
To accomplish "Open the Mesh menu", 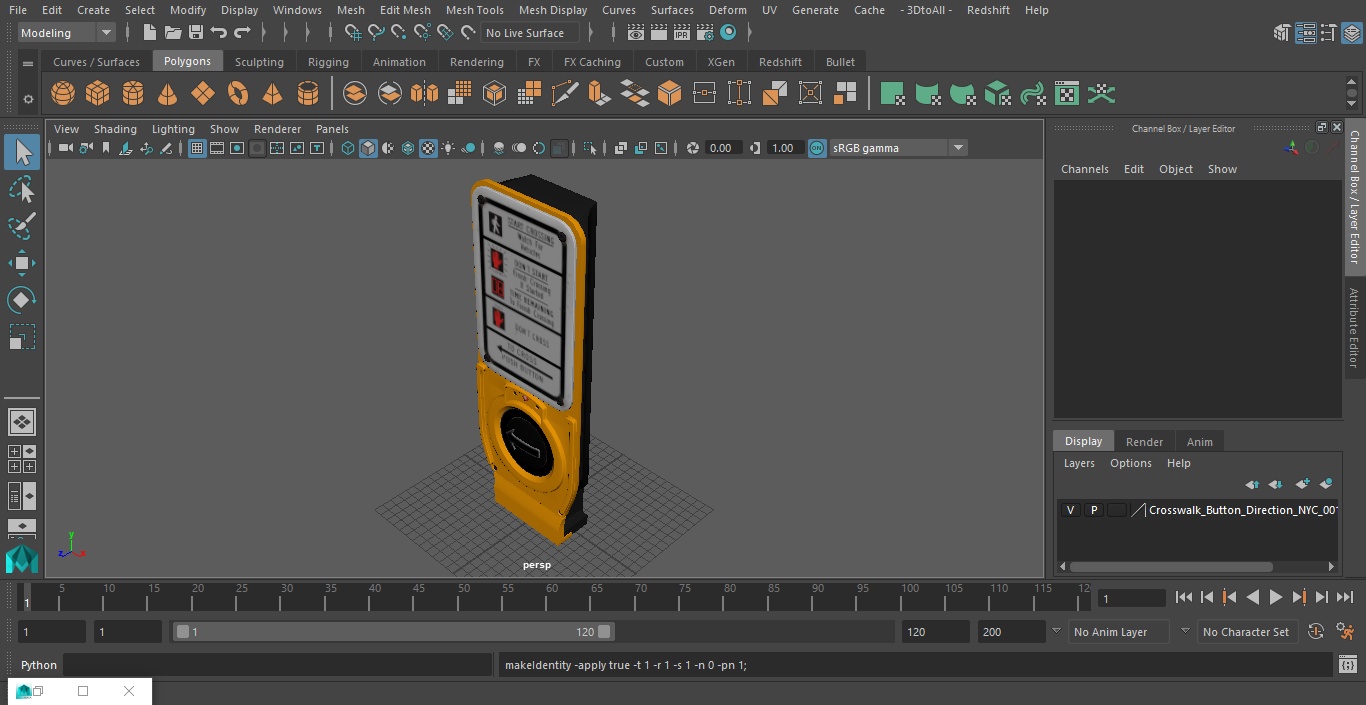I will [350, 10].
